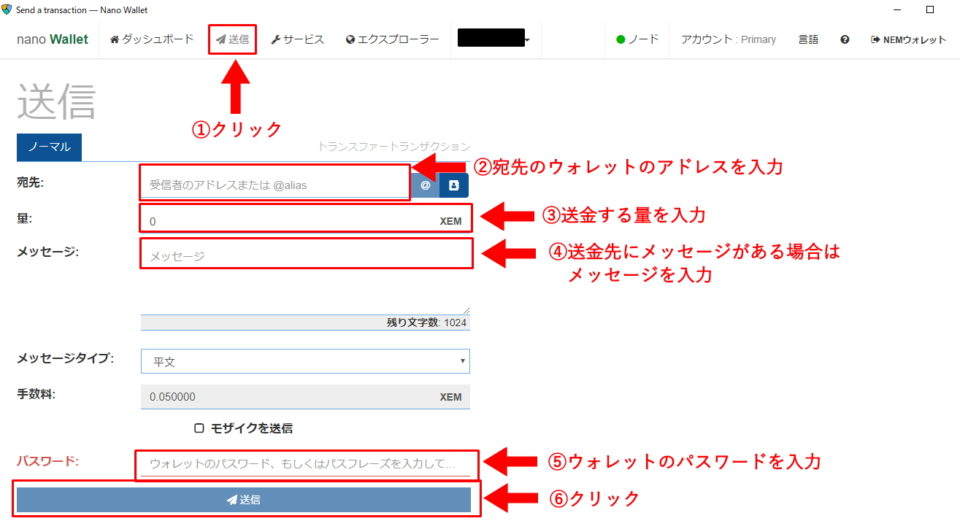Open the address book icon button
Viewport: 960px width, 521px height.
pyautogui.click(x=454, y=185)
